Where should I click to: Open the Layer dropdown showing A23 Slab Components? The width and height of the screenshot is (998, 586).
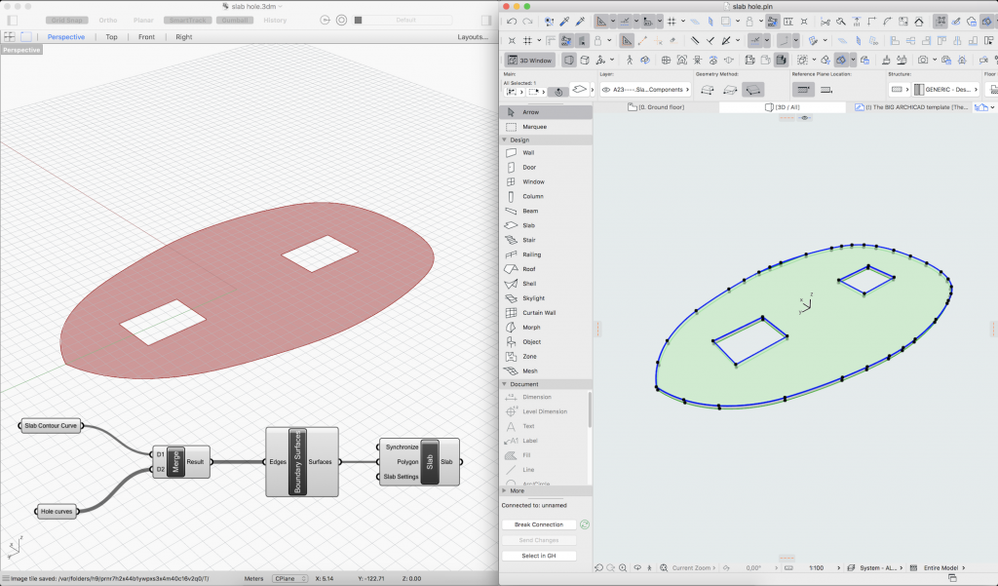click(645, 90)
